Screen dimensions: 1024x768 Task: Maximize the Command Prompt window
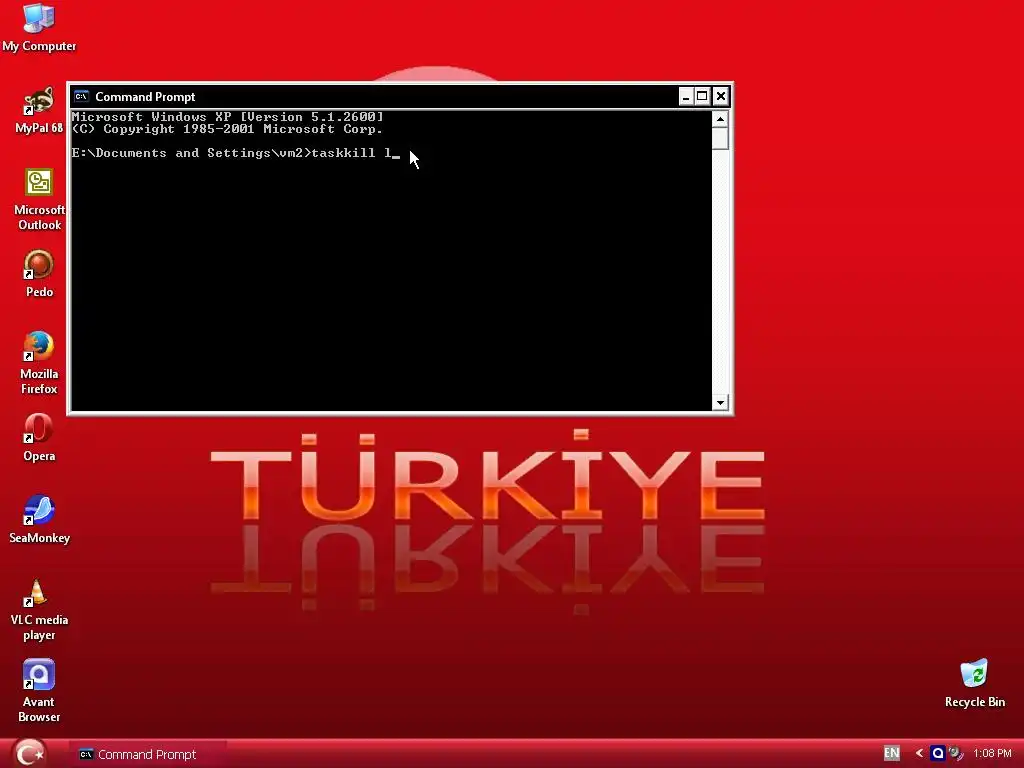702,97
